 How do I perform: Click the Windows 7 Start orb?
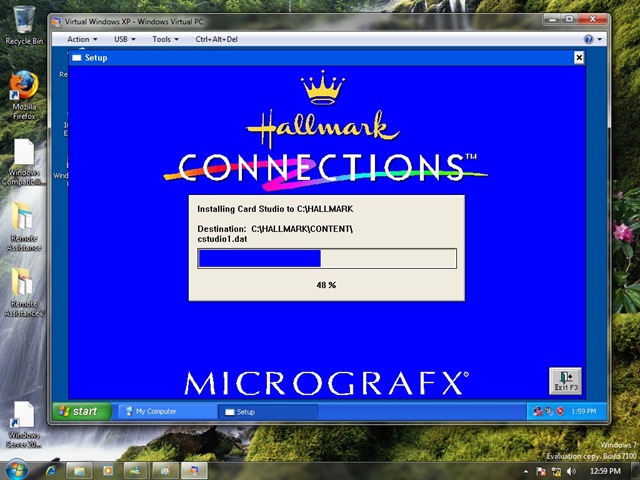[x=17, y=469]
